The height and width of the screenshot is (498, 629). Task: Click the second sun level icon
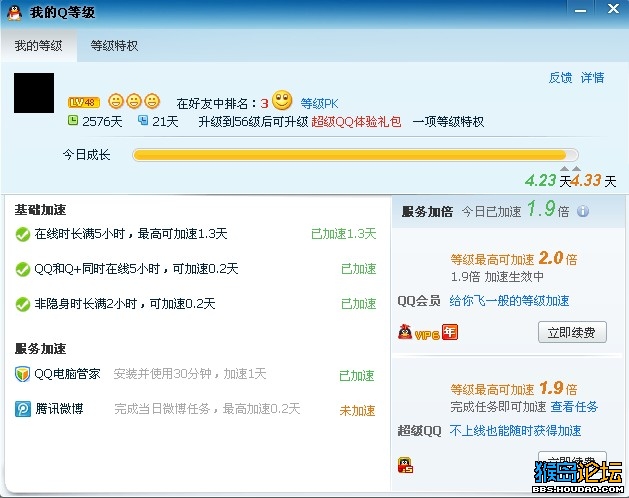[134, 101]
